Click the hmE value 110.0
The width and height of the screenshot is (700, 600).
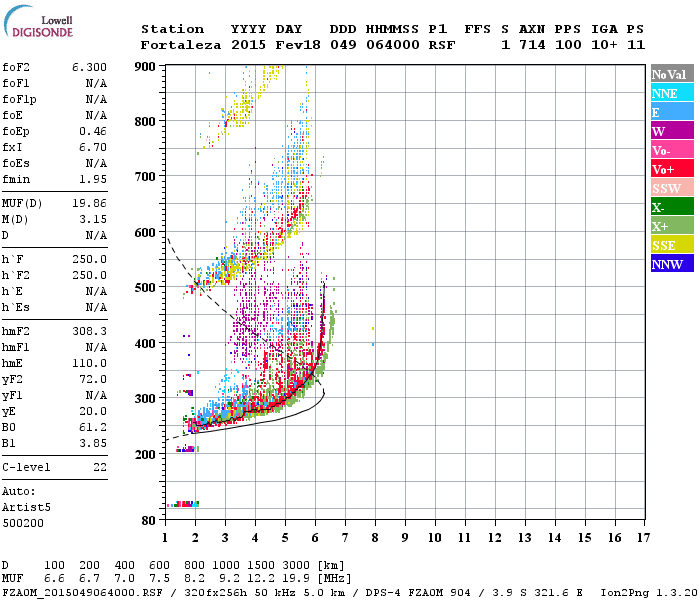(89, 363)
